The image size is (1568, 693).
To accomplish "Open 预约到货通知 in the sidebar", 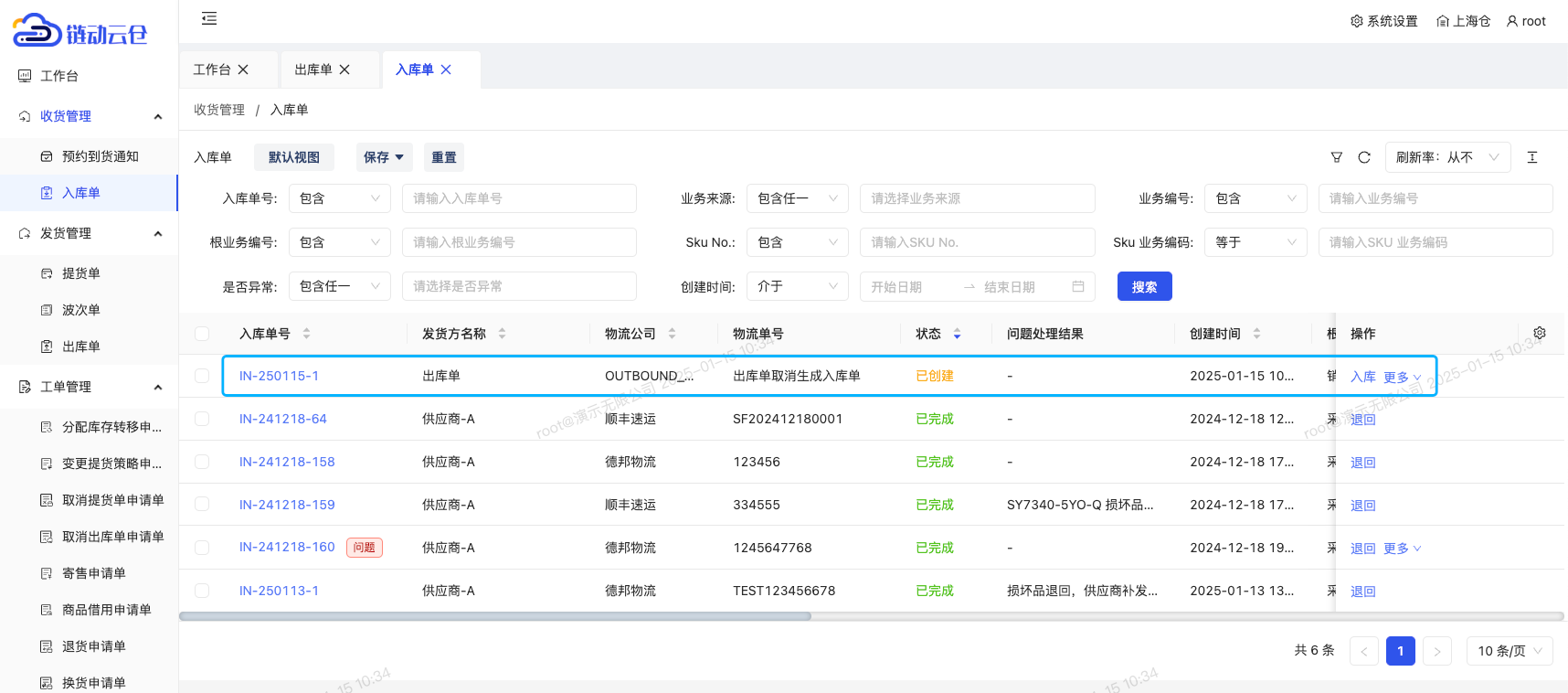I will 100,156.
